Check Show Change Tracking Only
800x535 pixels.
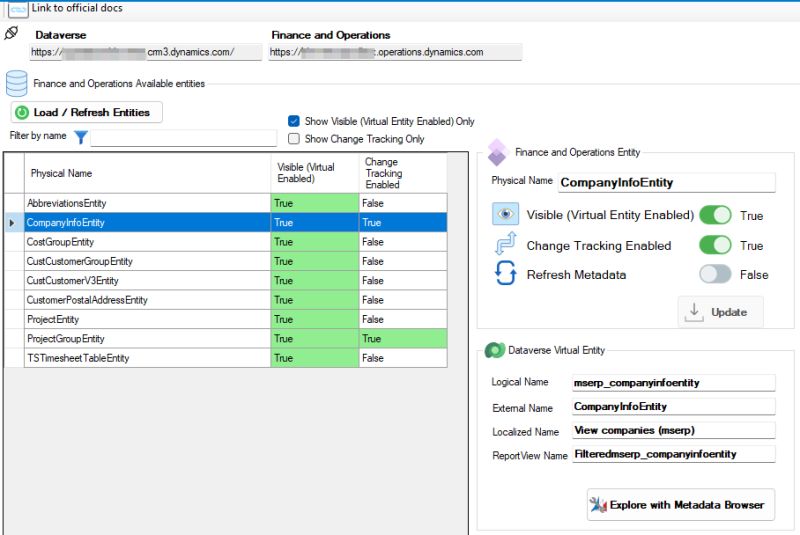click(x=293, y=139)
